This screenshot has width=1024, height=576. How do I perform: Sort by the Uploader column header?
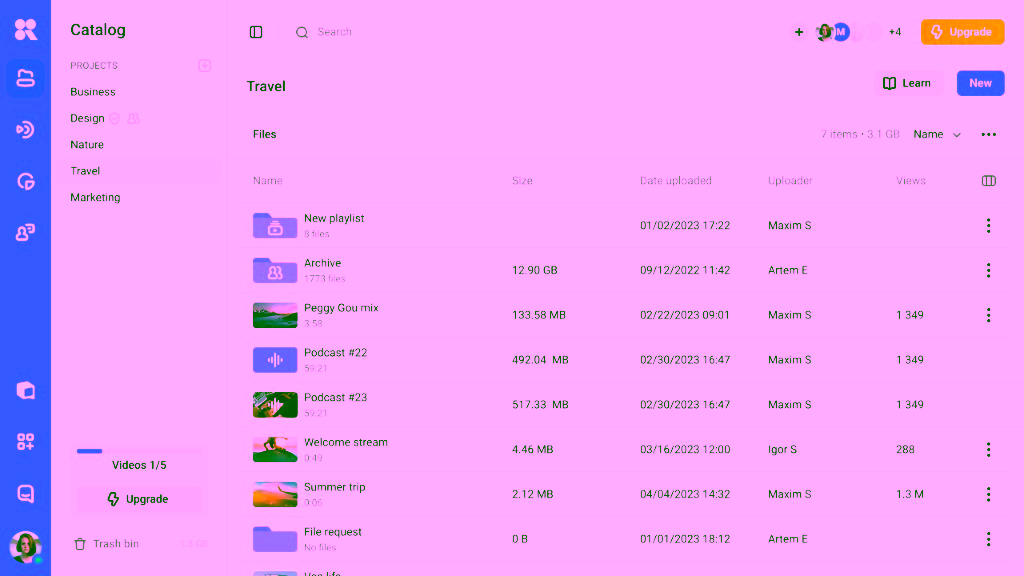790,181
